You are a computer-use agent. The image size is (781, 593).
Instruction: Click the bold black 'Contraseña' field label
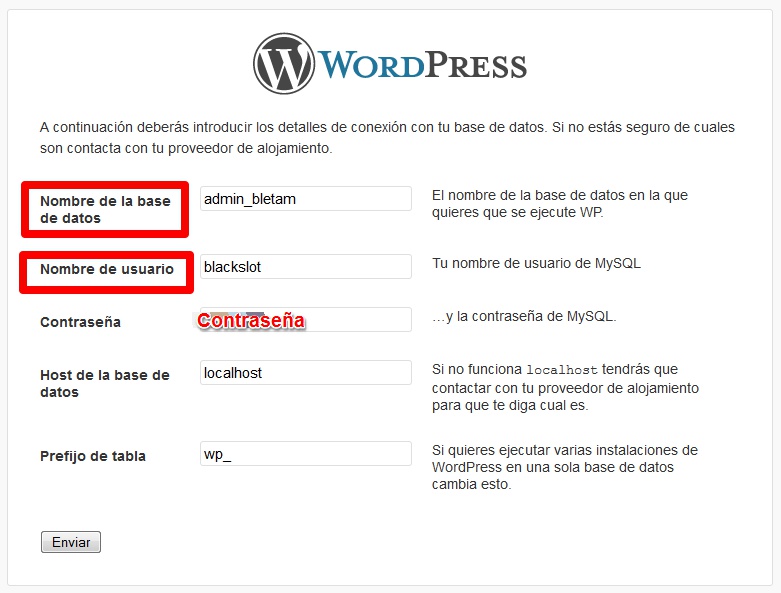pos(80,322)
